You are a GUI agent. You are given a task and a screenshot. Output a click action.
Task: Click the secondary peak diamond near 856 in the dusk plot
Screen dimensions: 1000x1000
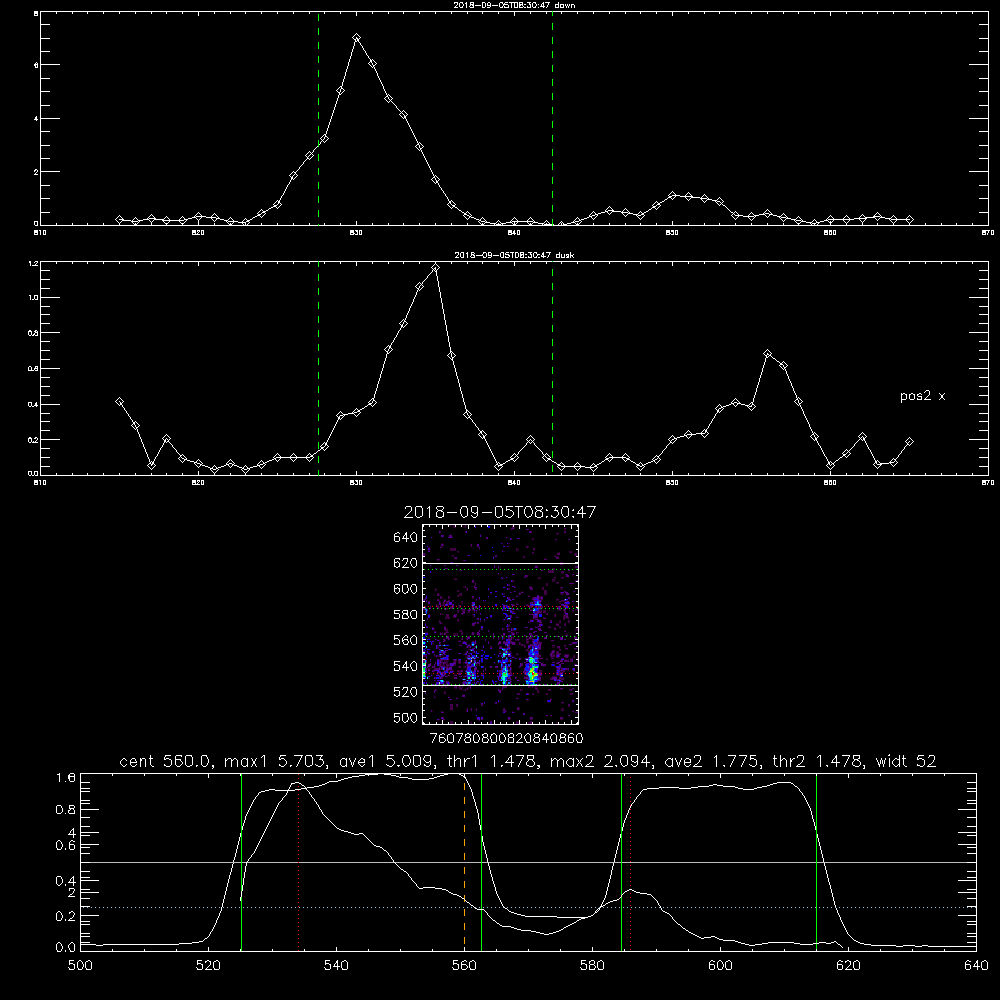click(x=768, y=353)
